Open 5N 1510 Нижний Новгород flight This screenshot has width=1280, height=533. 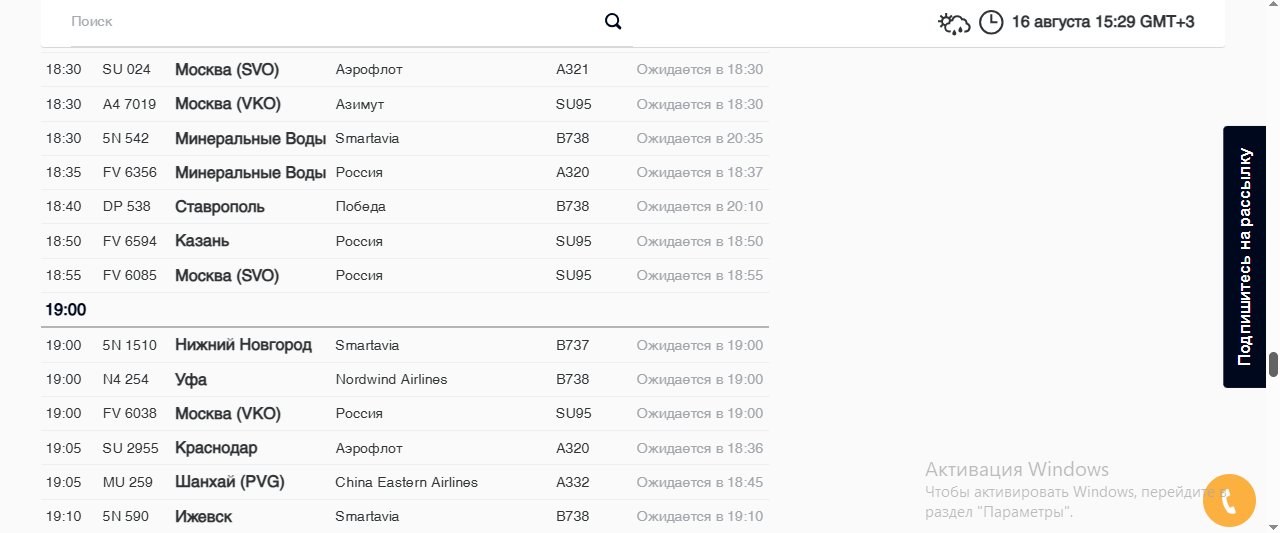(405, 345)
